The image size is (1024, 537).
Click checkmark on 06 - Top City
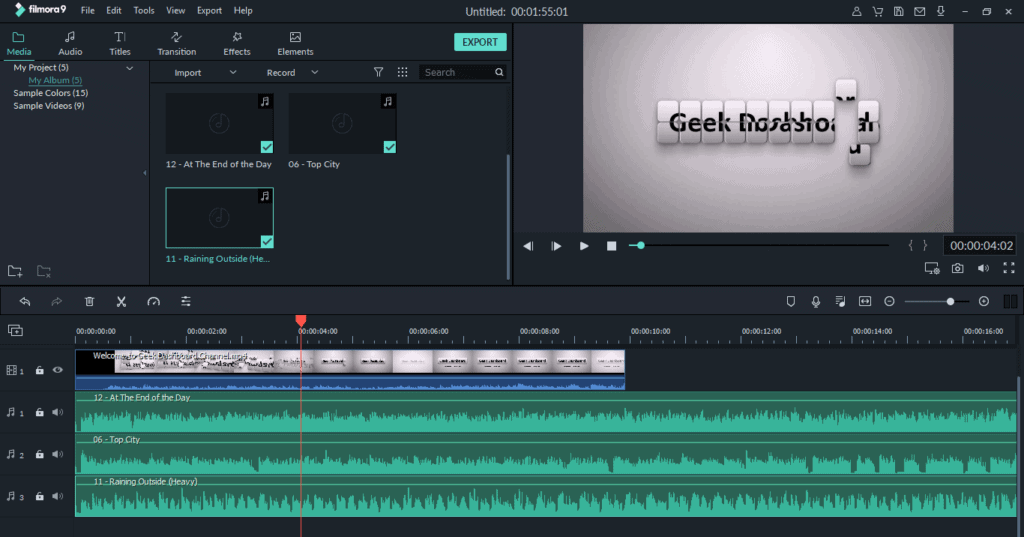389,147
